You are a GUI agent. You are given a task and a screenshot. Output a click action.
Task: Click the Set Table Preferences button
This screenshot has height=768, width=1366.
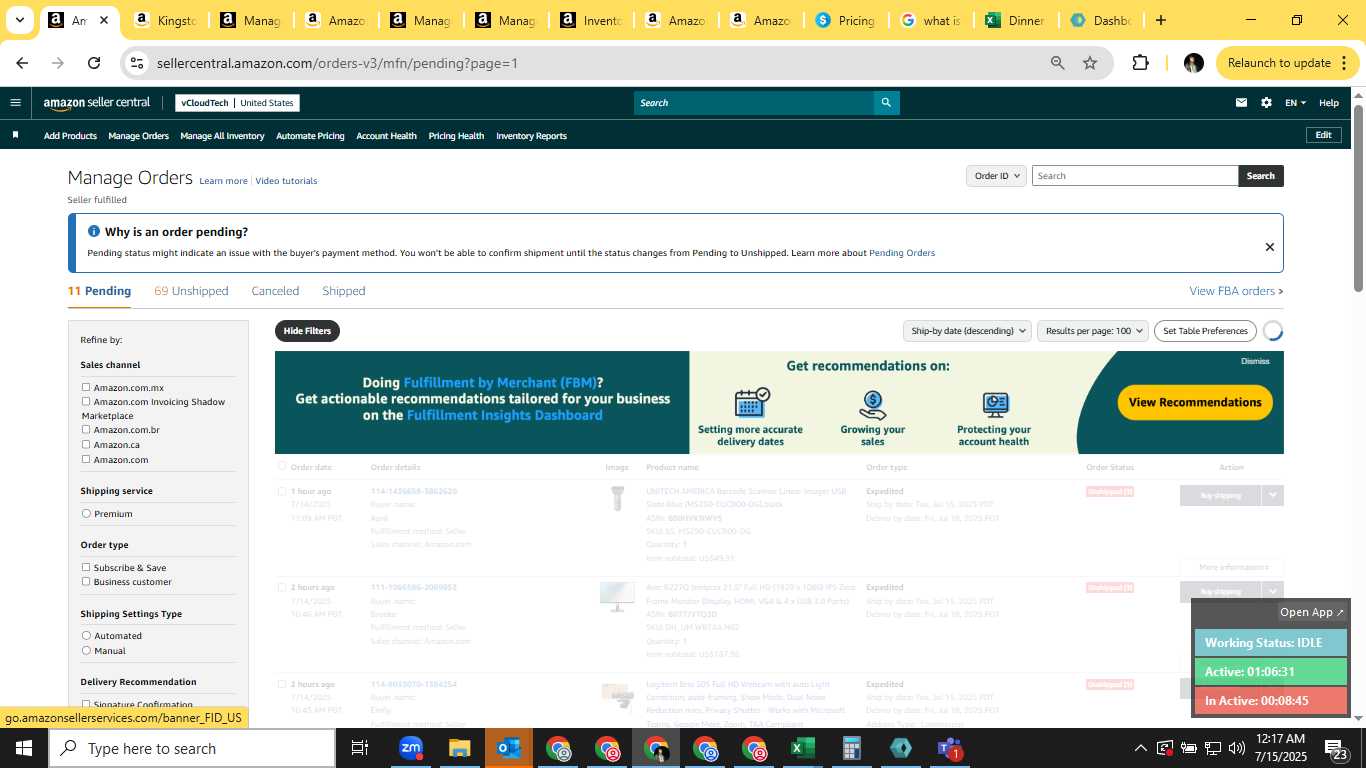coord(1205,331)
